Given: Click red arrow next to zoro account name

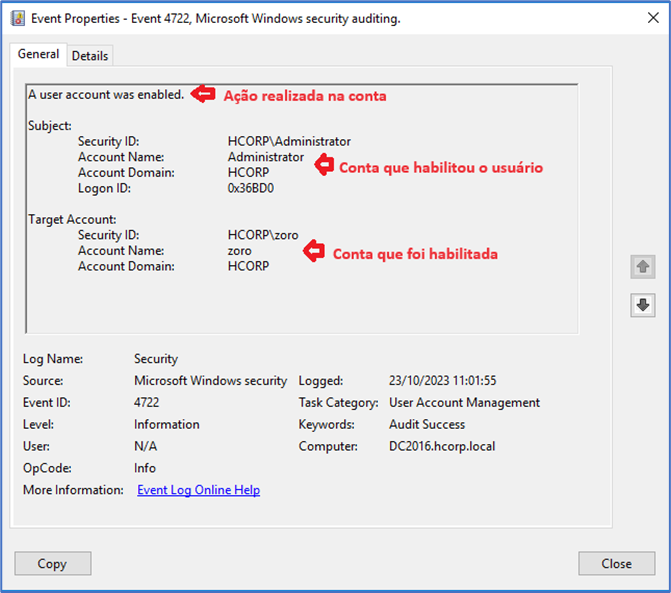Looking at the screenshot, I should click(x=314, y=251).
